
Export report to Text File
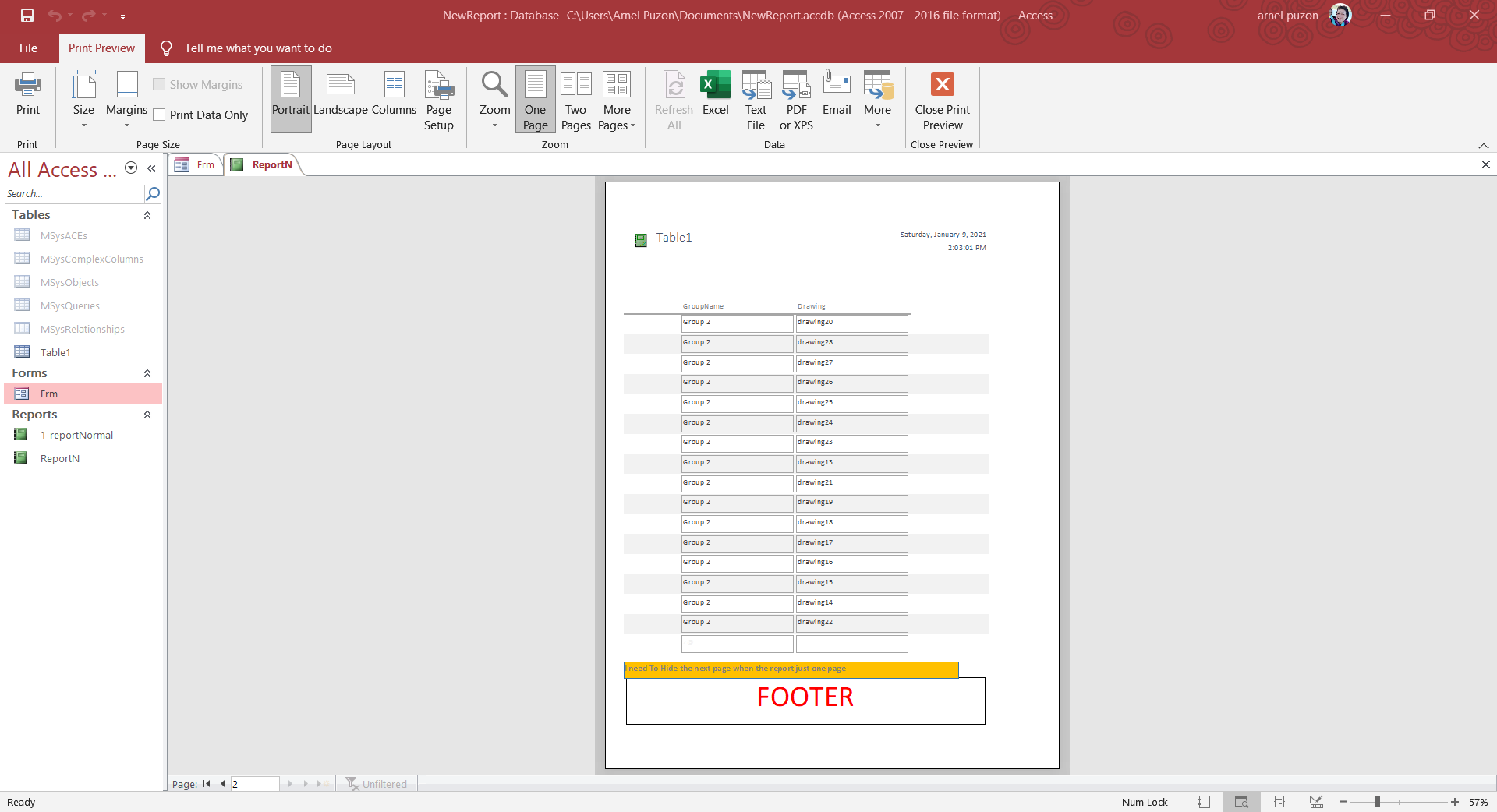(x=756, y=100)
